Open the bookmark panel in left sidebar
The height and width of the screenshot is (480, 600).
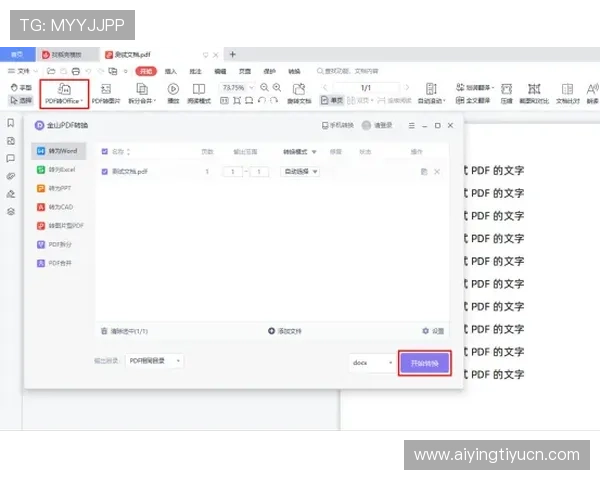[11, 123]
